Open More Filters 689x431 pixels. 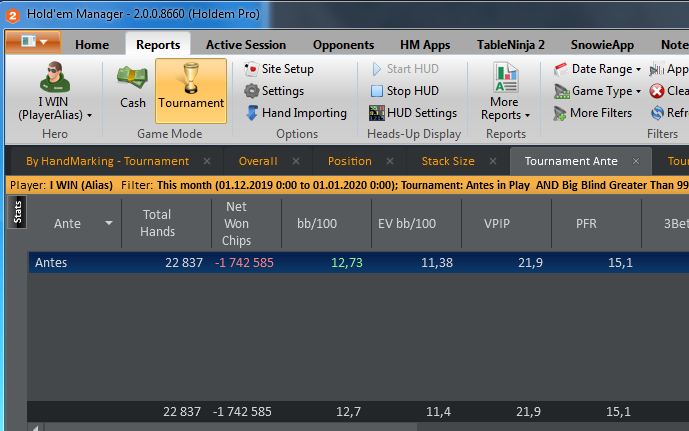click(x=592, y=113)
